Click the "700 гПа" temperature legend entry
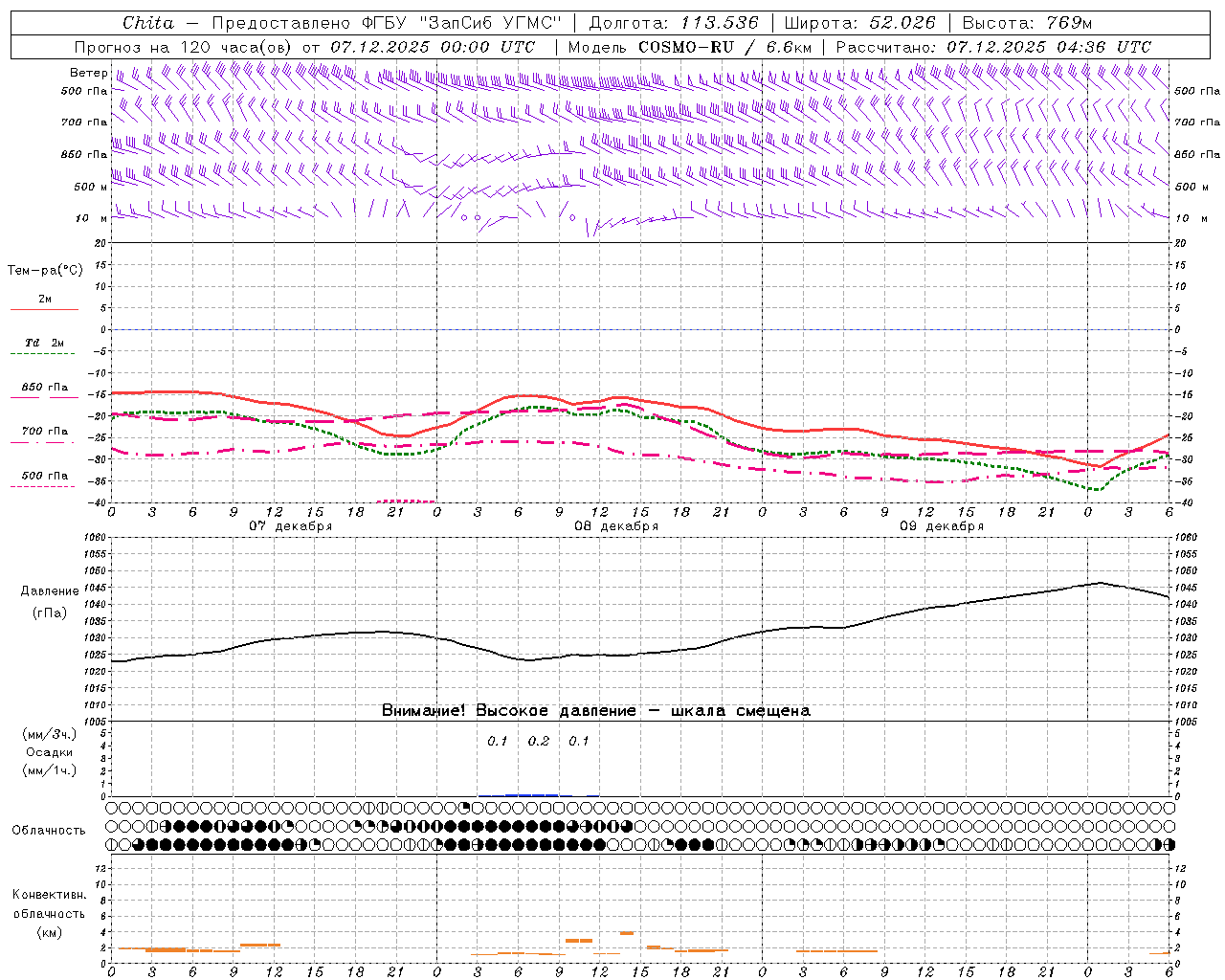1225x980 pixels. click(44, 432)
